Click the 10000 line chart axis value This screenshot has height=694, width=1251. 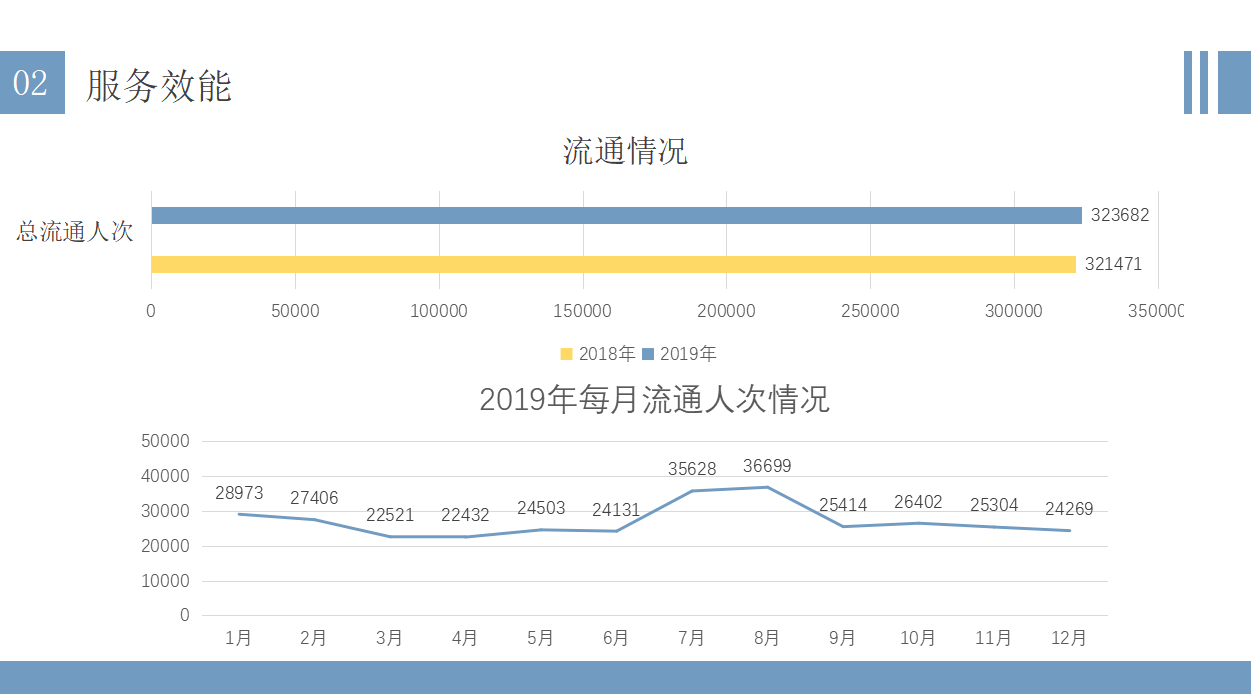click(165, 581)
